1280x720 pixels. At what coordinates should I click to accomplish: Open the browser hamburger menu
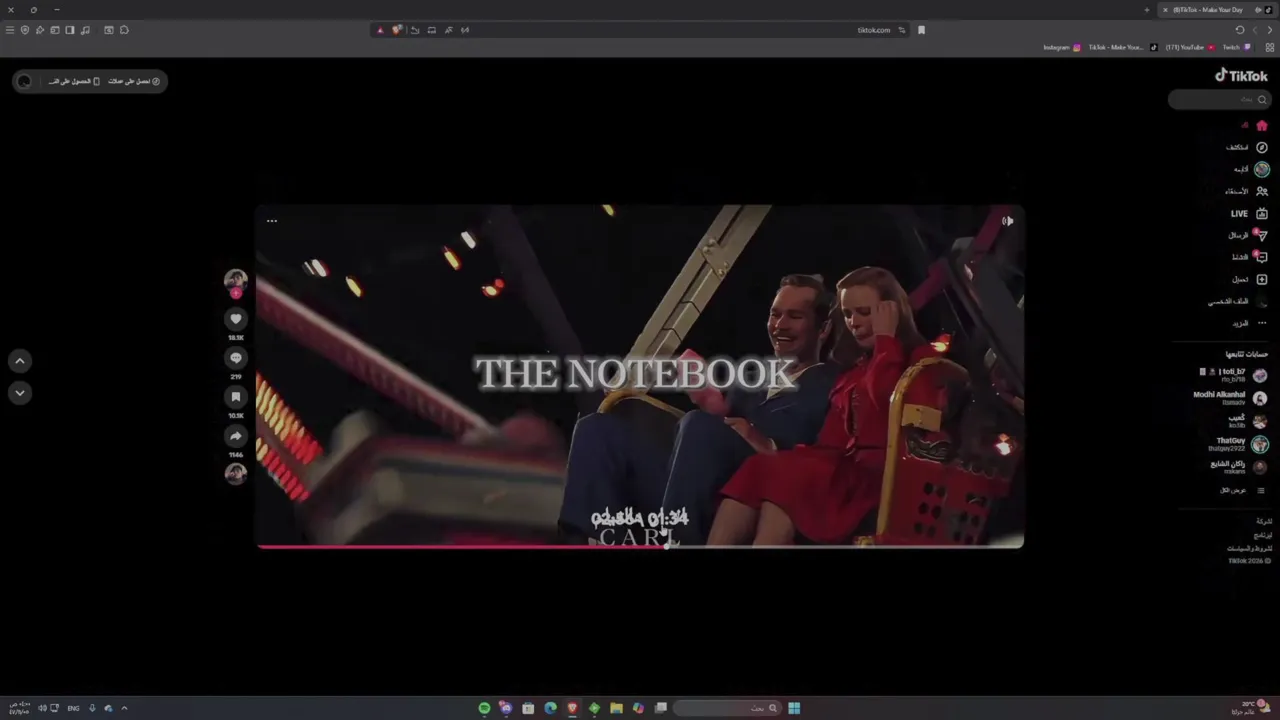coord(10,30)
